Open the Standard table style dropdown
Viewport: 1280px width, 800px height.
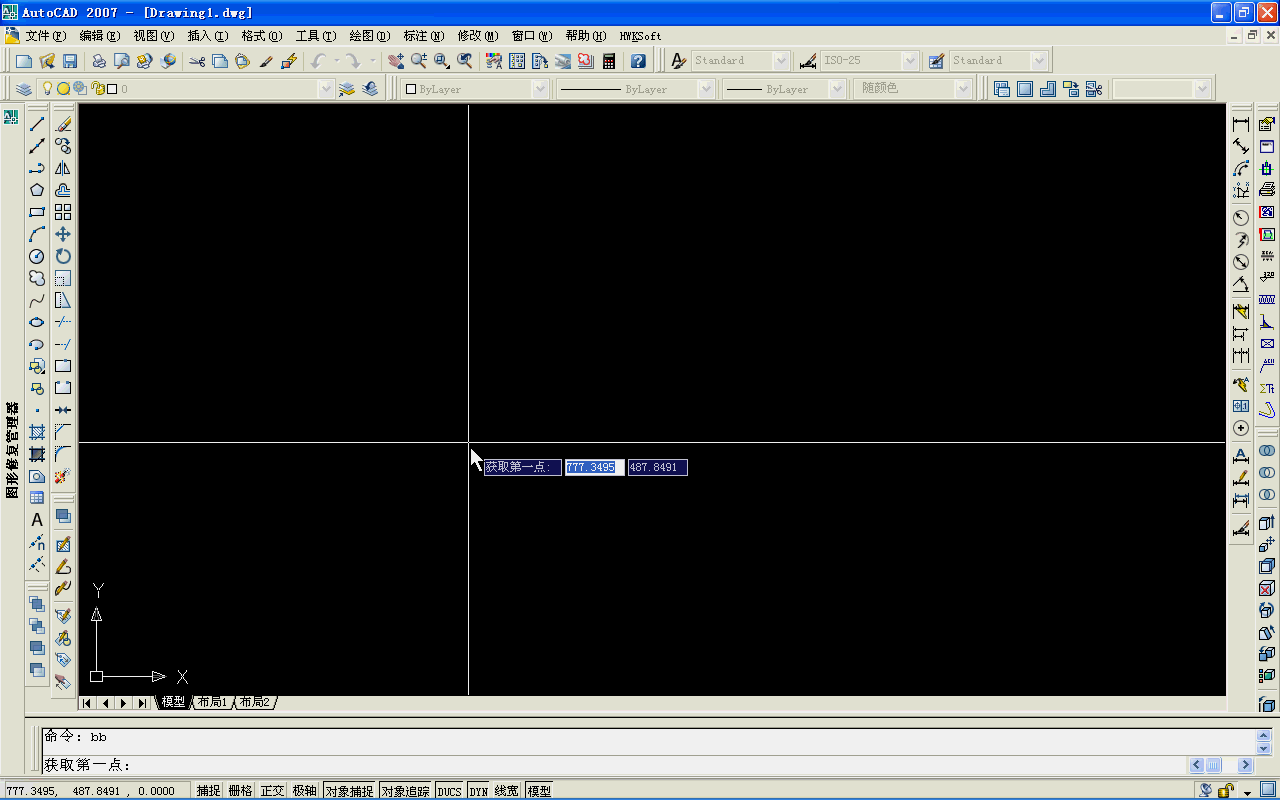[x=998, y=61]
